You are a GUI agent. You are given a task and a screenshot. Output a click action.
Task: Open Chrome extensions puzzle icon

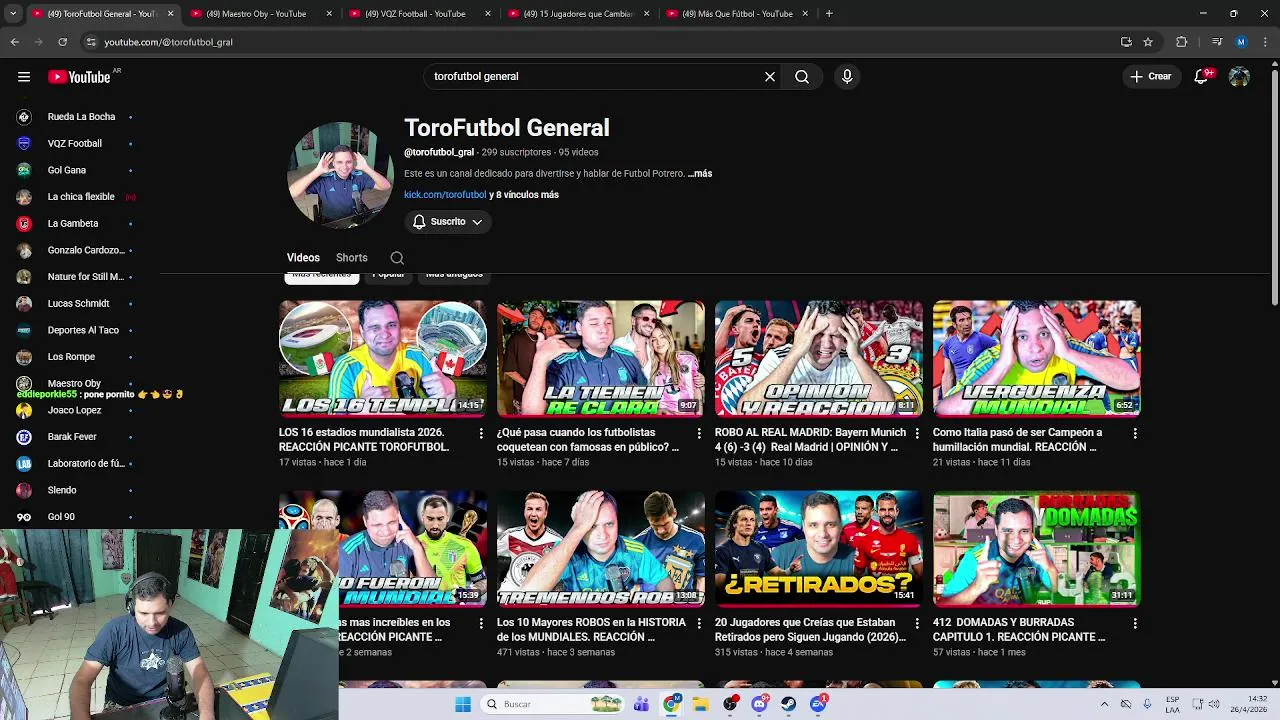(1182, 42)
